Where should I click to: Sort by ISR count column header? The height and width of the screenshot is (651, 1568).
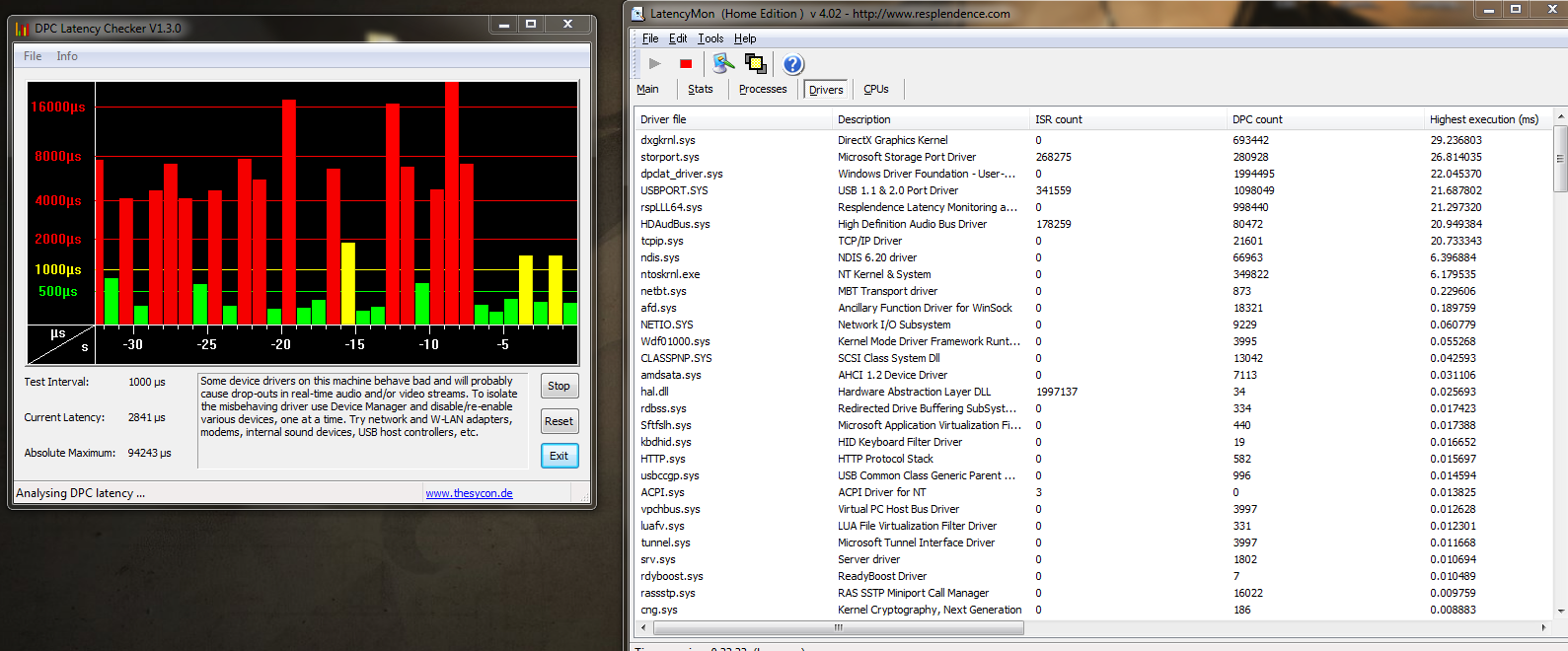point(1128,119)
